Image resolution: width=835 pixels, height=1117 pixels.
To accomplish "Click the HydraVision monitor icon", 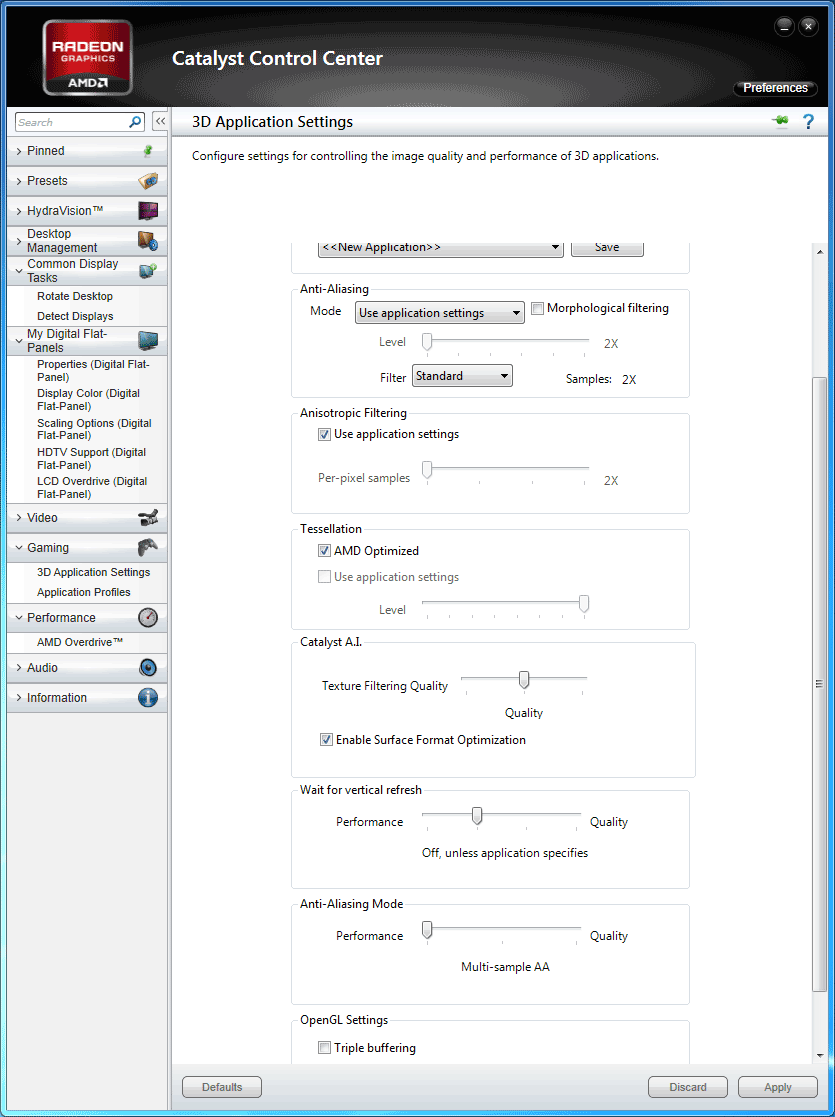I will coord(148,211).
